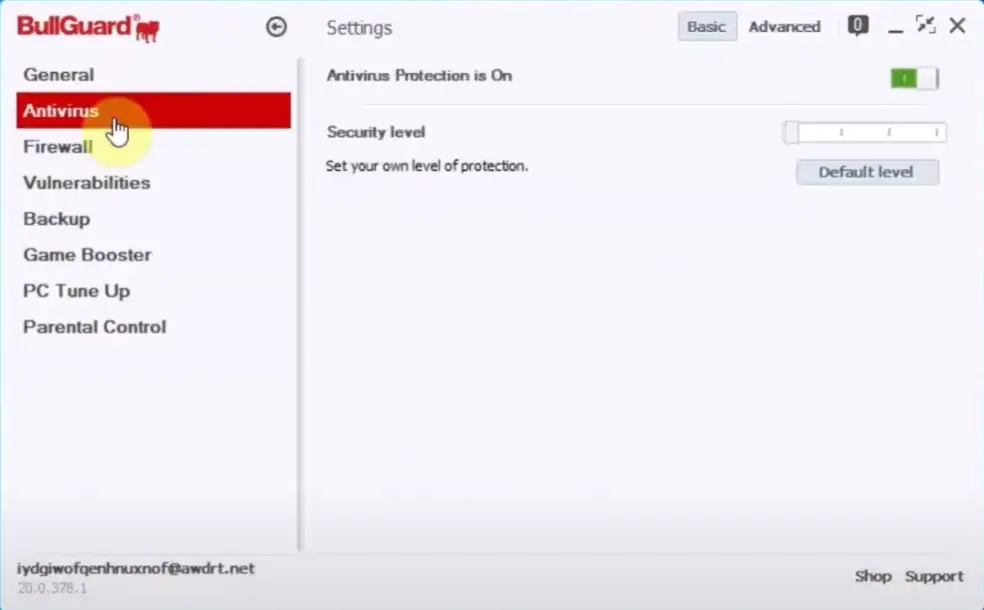Click the Security level slider track
984x610 pixels.
(865, 132)
